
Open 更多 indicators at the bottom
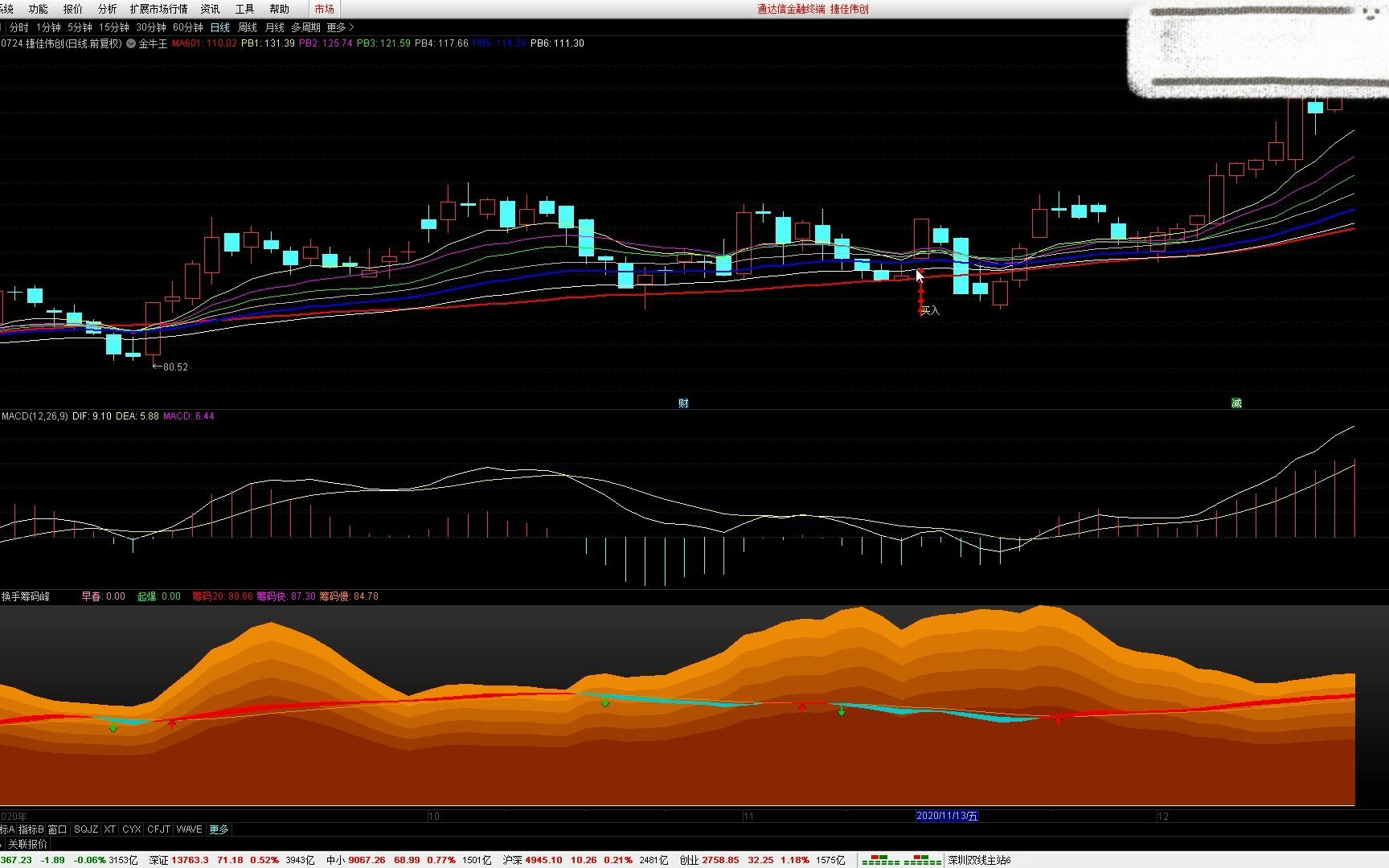click(219, 829)
